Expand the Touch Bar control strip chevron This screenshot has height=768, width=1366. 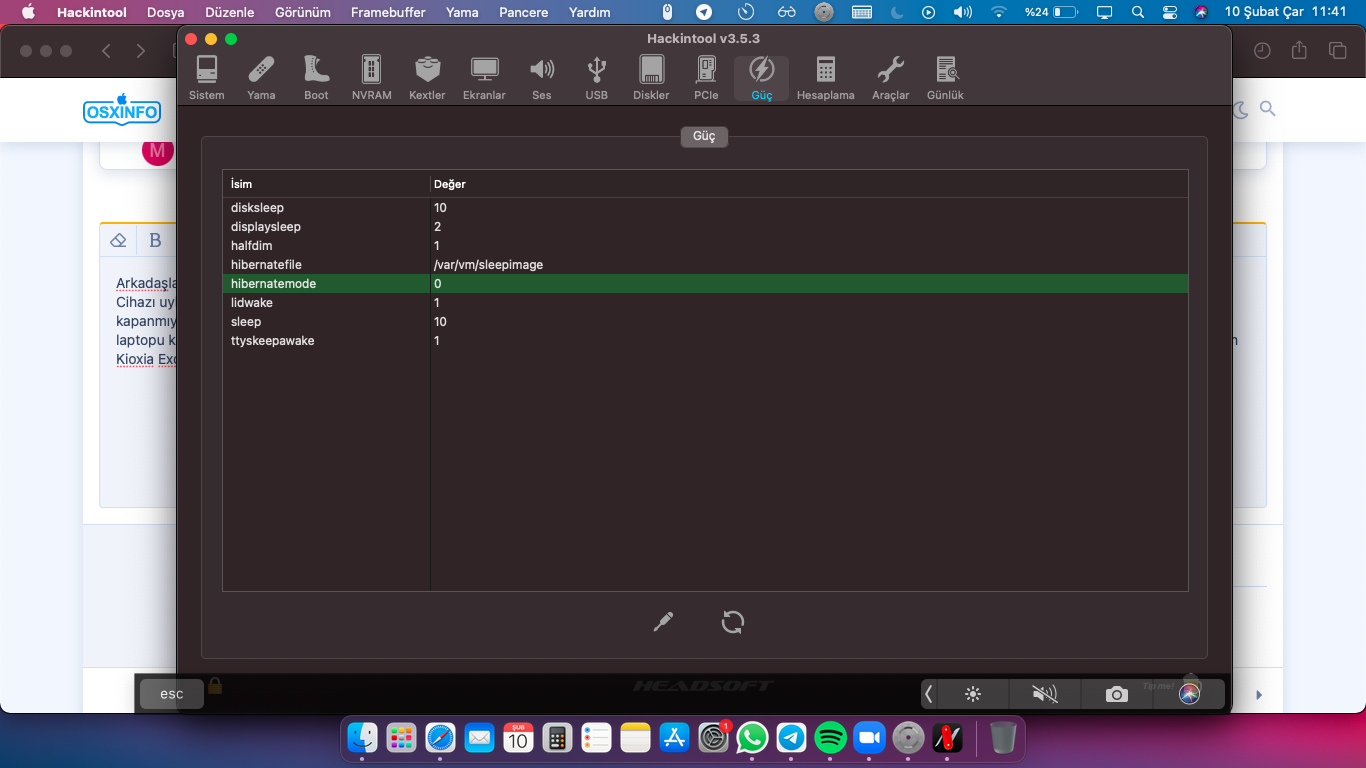(x=929, y=694)
